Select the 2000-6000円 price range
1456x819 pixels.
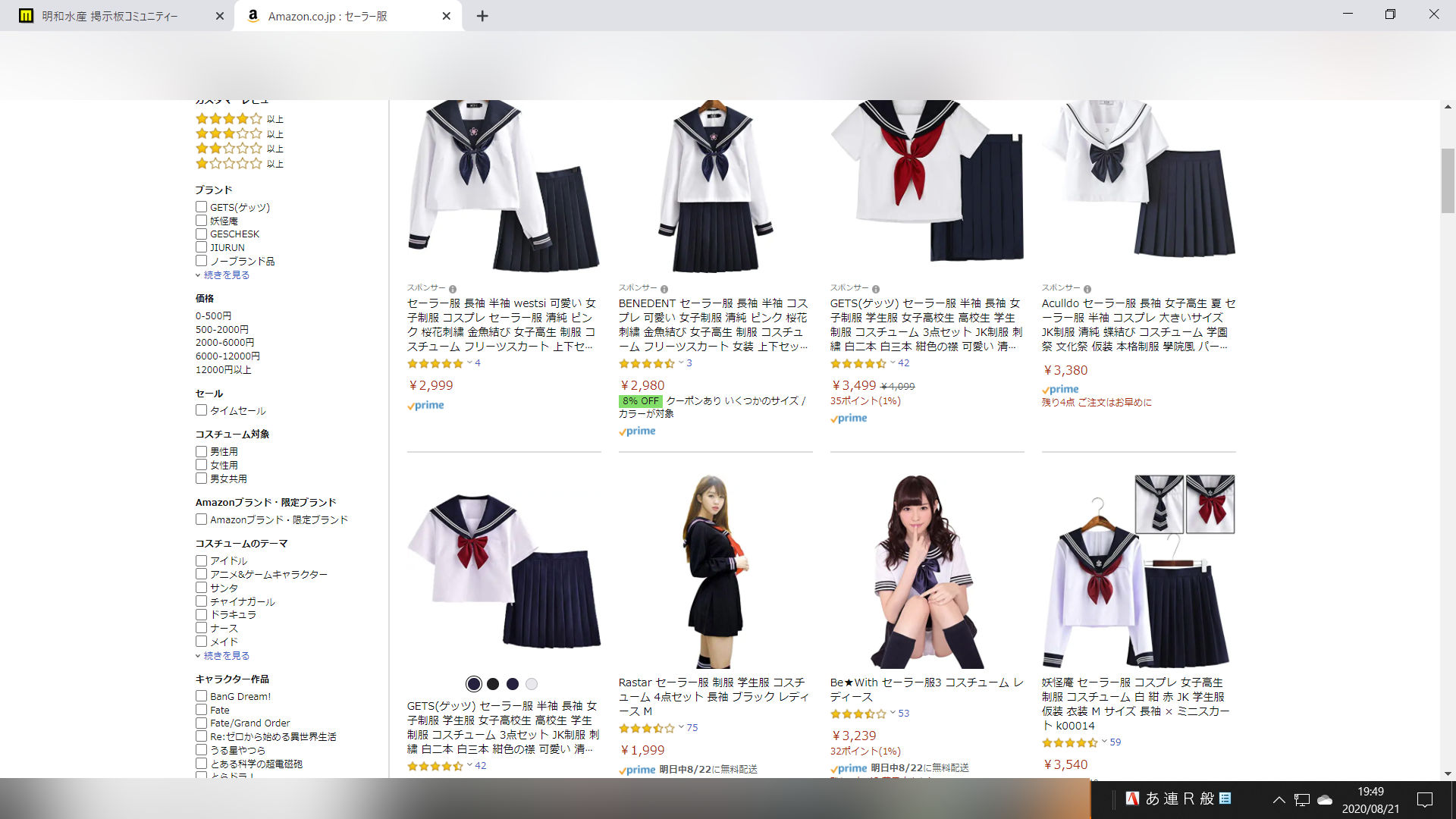click(224, 343)
